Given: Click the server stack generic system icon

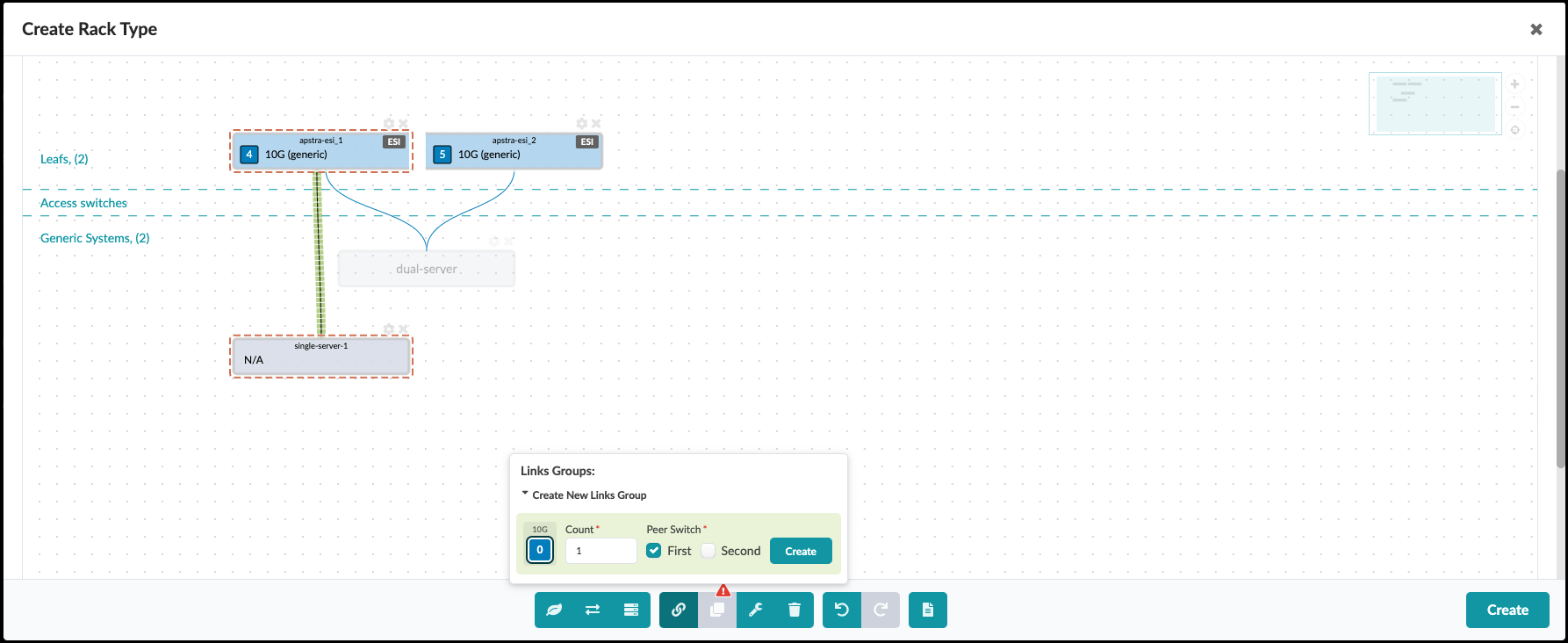Looking at the screenshot, I should click(x=631, y=610).
